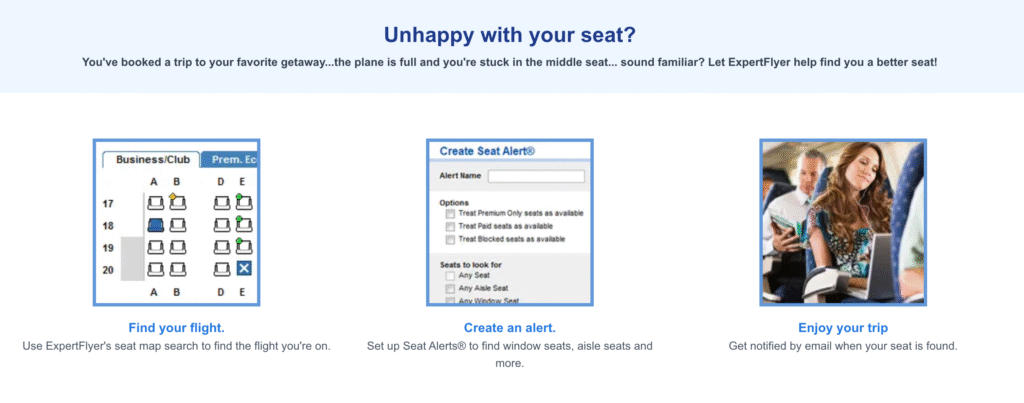Check Treat Premium Only seats as available
Image resolution: width=1024 pixels, height=403 pixels.
tap(450, 214)
